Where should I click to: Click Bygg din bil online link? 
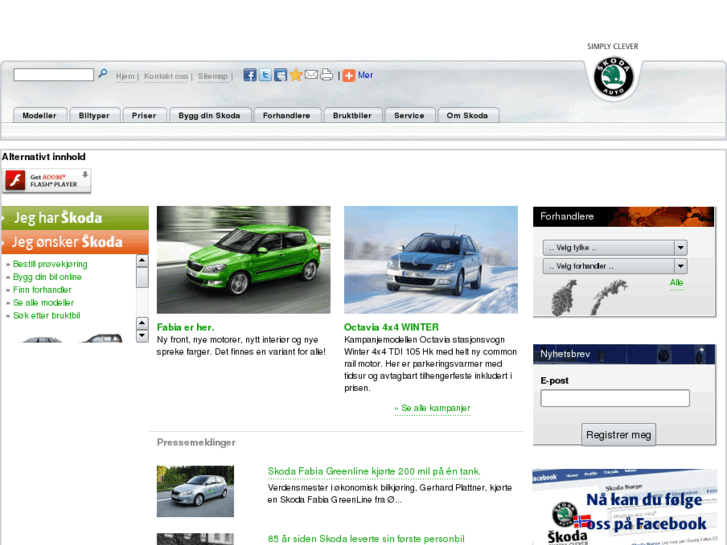(x=47, y=277)
